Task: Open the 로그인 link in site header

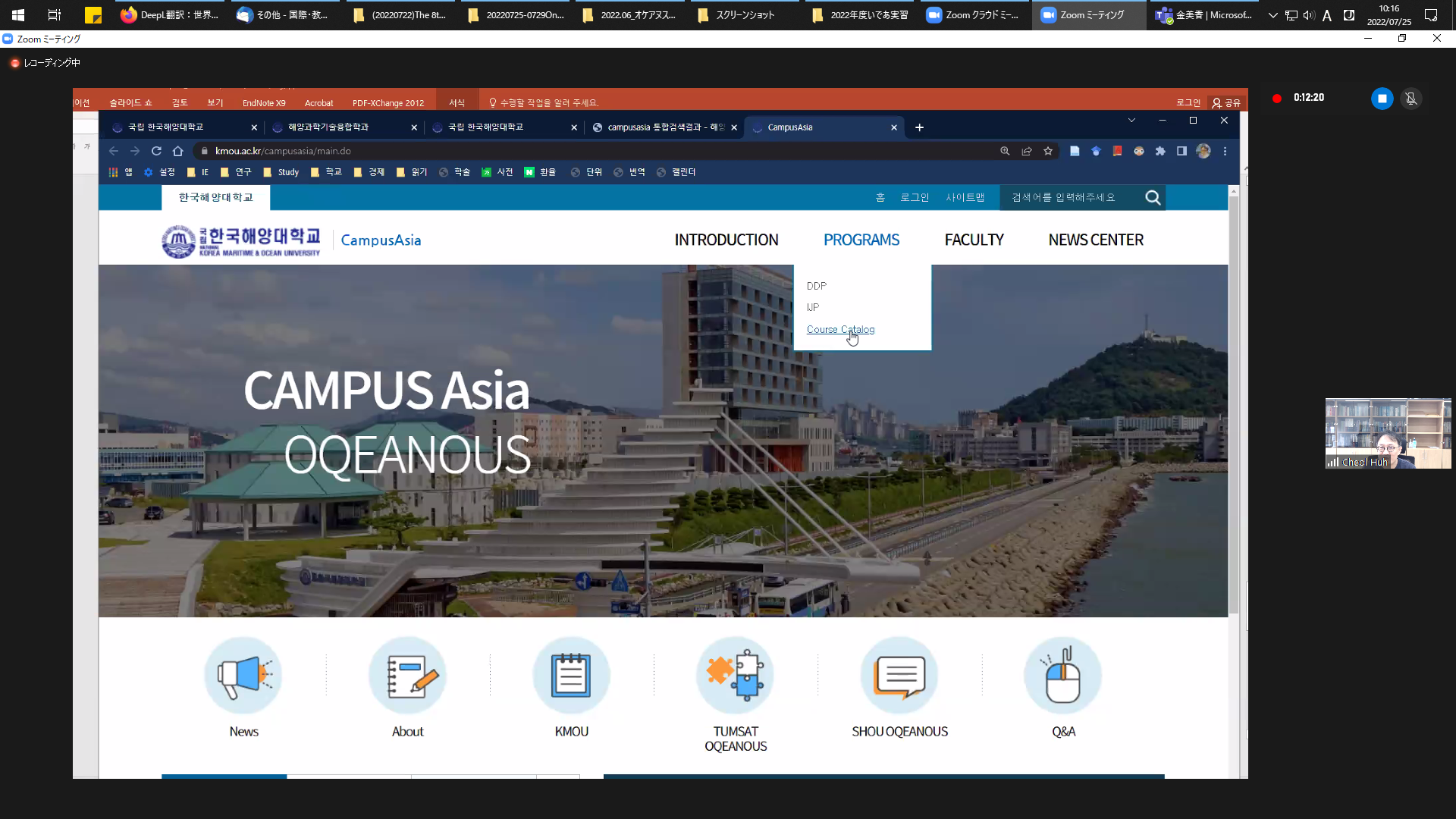Action: coord(915,198)
